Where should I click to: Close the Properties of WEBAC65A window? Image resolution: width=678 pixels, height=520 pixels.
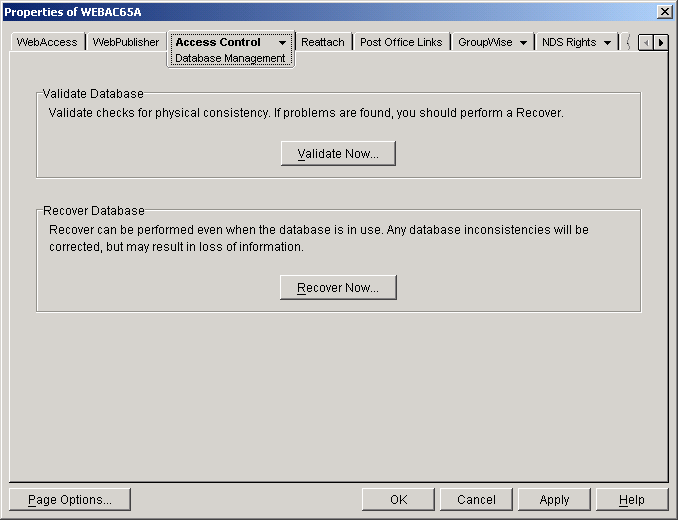(664, 12)
